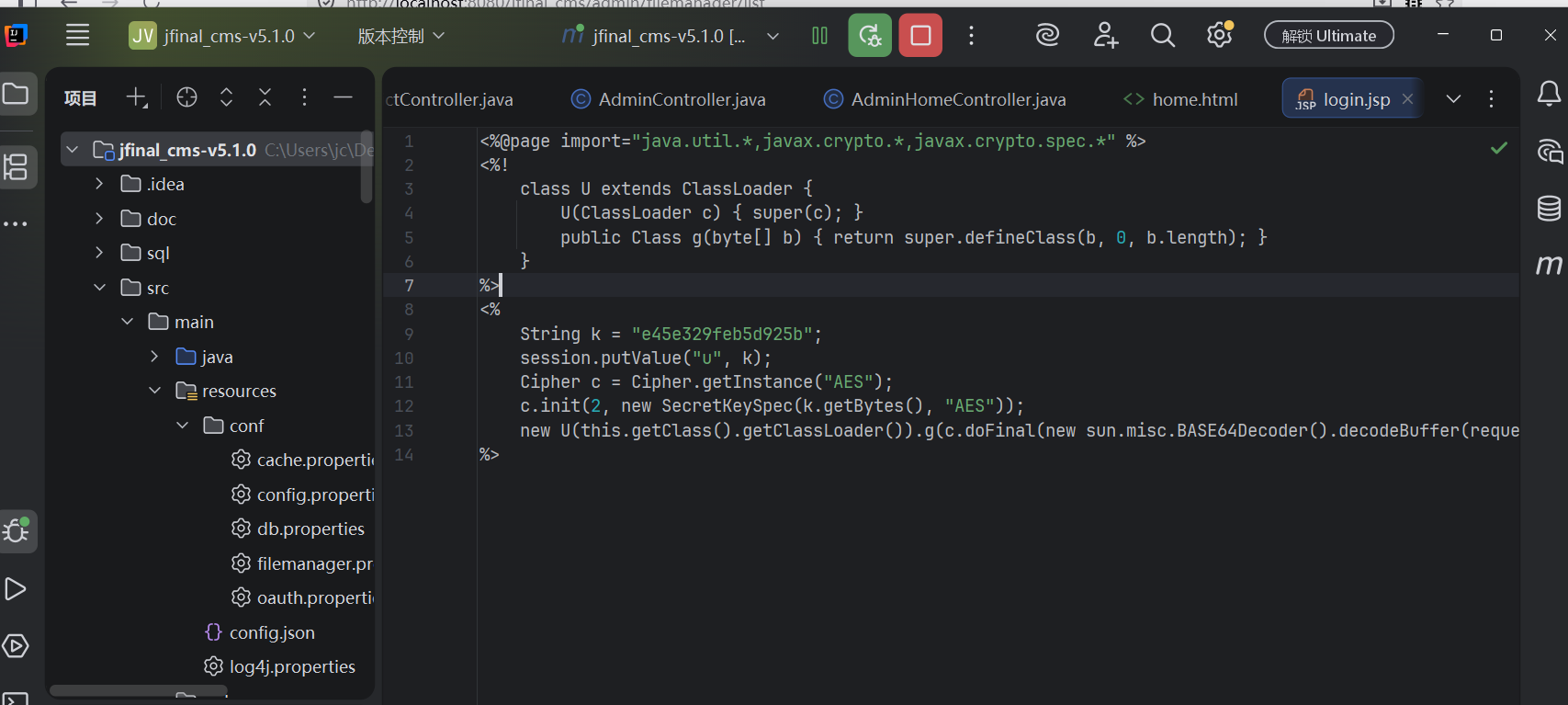1568x705 pixels.
Task: Click 'class U extends ClassLoader' code line
Action: 666,188
